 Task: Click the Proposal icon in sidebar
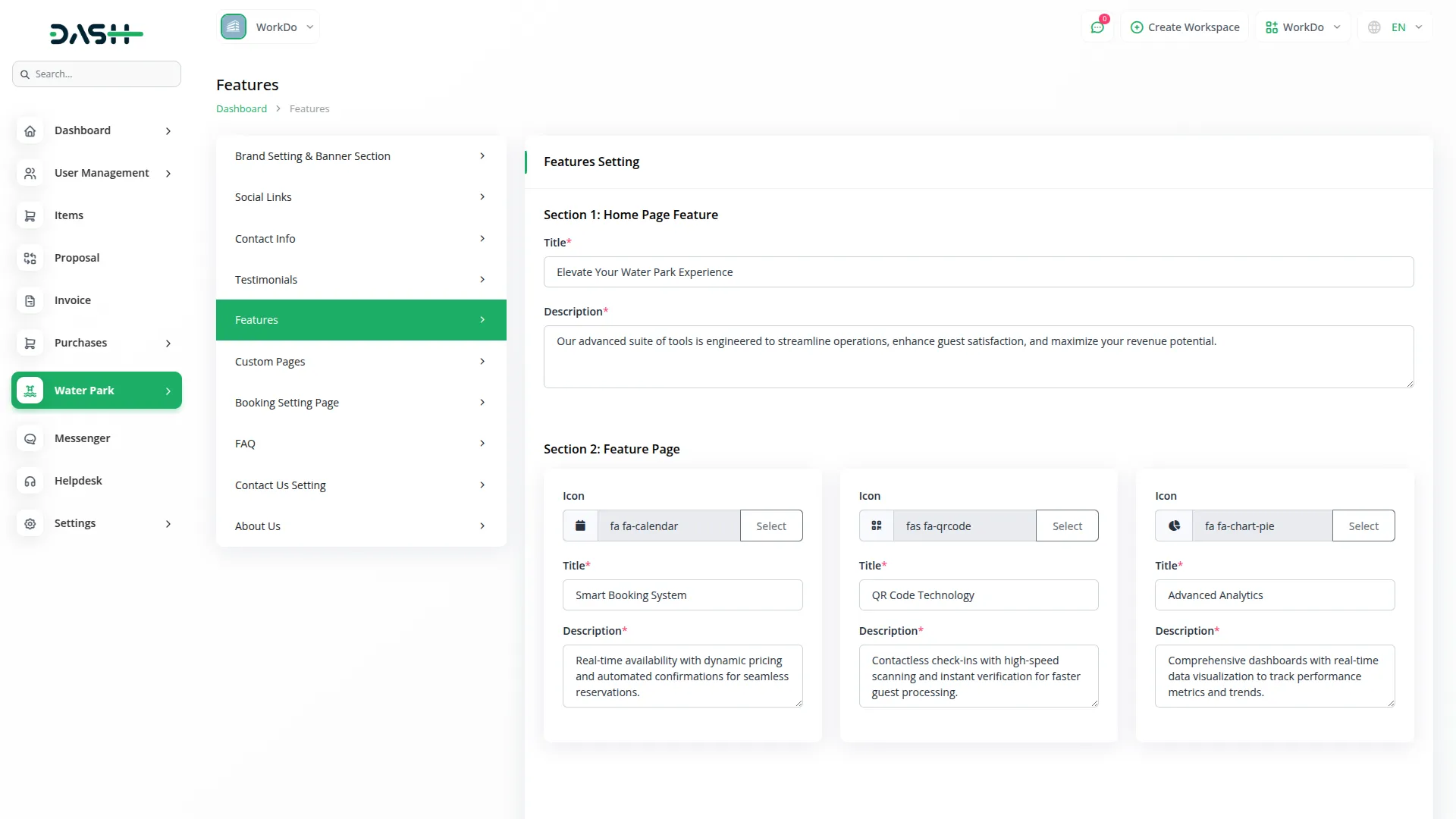(30, 259)
